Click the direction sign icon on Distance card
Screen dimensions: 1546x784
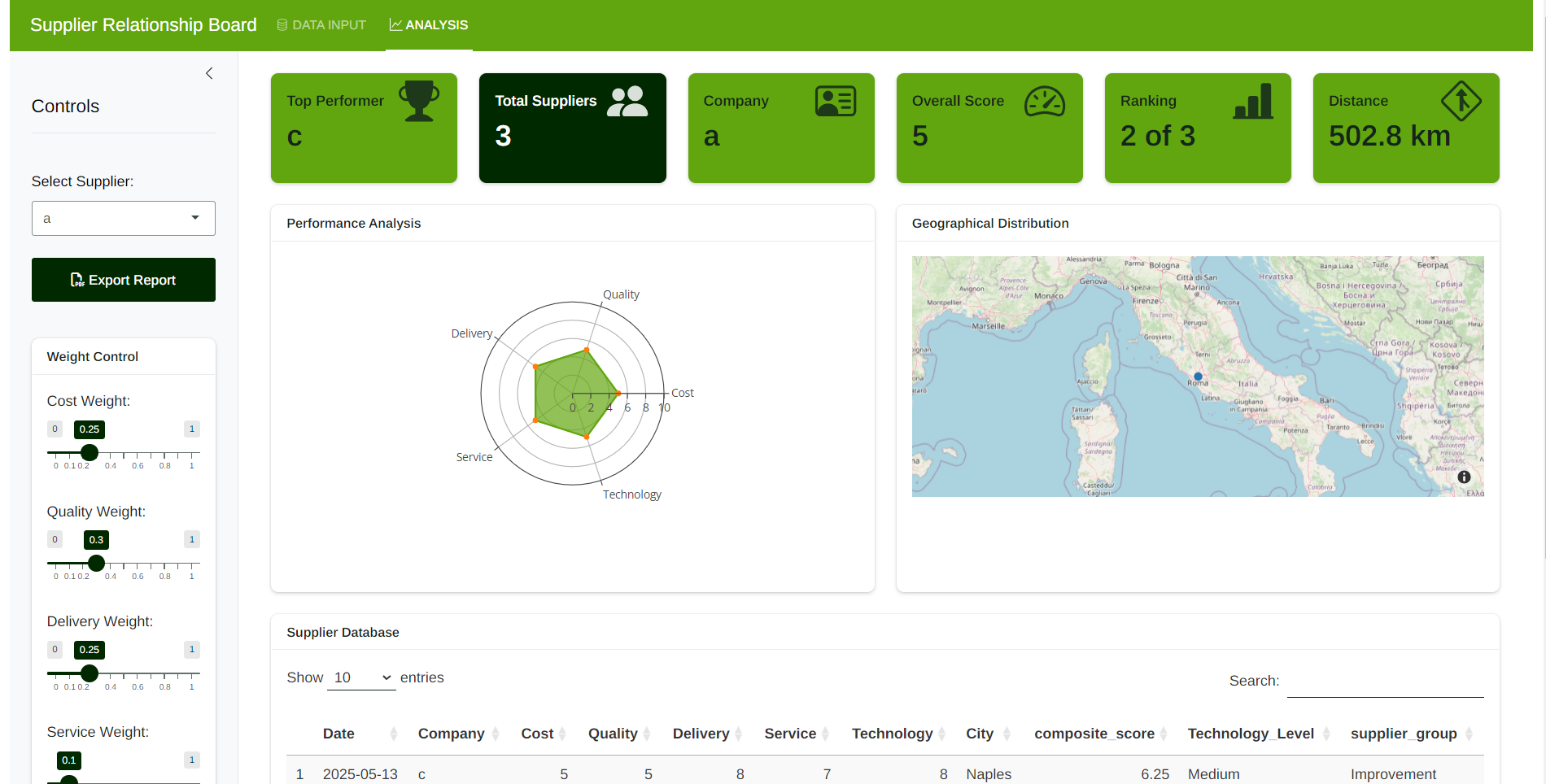1461,101
